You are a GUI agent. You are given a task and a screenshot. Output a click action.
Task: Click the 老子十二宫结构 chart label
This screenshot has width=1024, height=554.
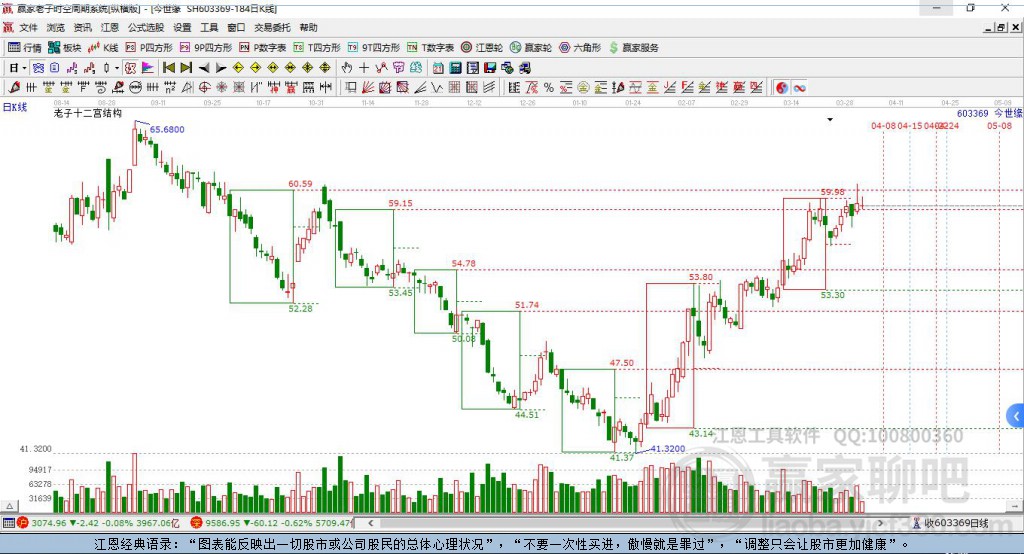point(88,113)
